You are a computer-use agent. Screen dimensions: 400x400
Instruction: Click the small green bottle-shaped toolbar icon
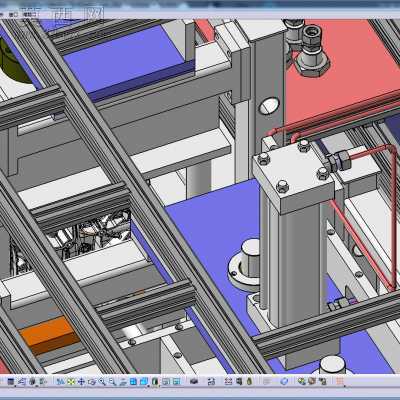249,381
